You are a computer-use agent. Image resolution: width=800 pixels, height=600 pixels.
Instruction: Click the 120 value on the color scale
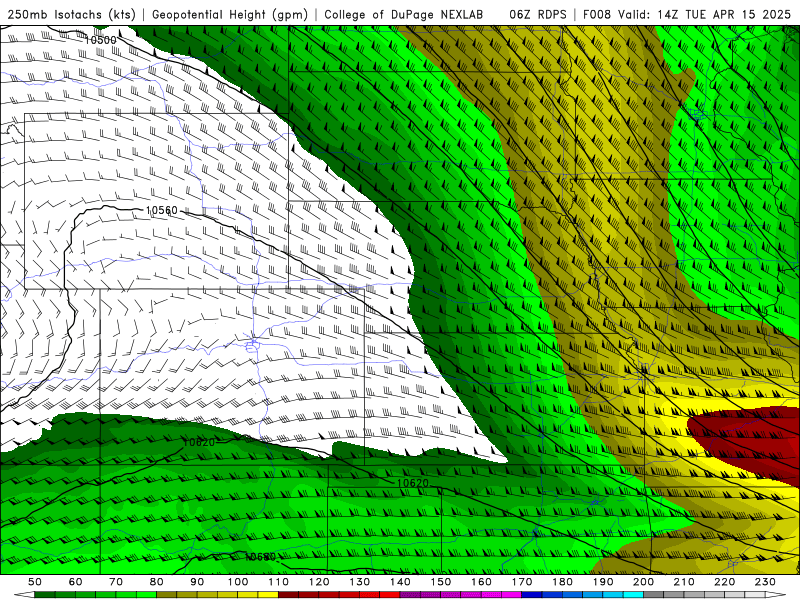click(319, 582)
